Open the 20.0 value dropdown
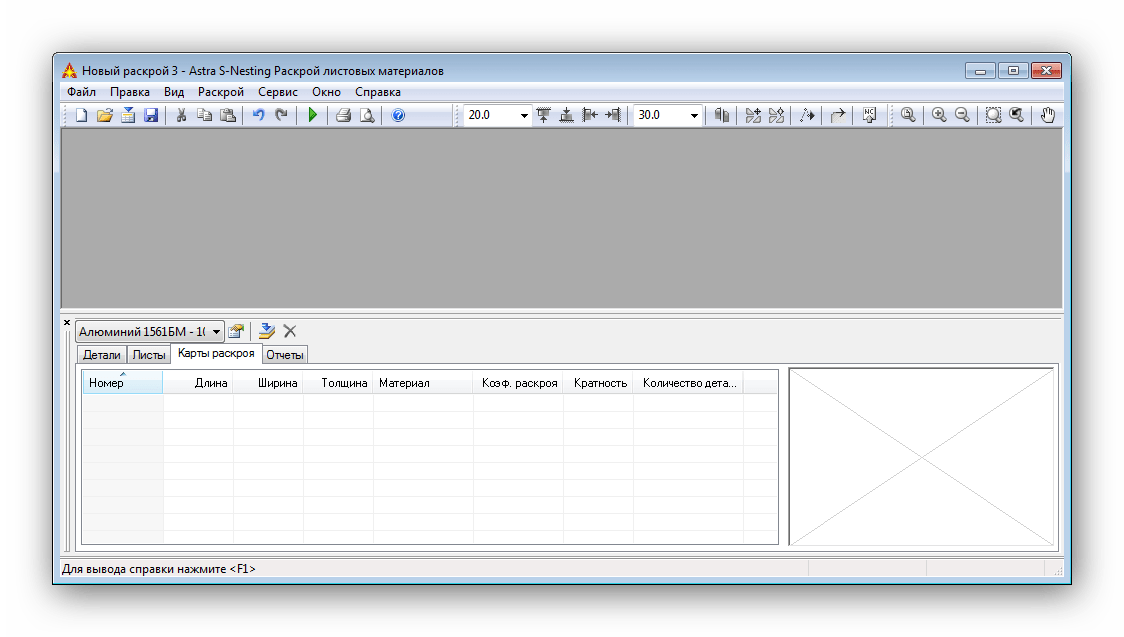 coord(523,115)
